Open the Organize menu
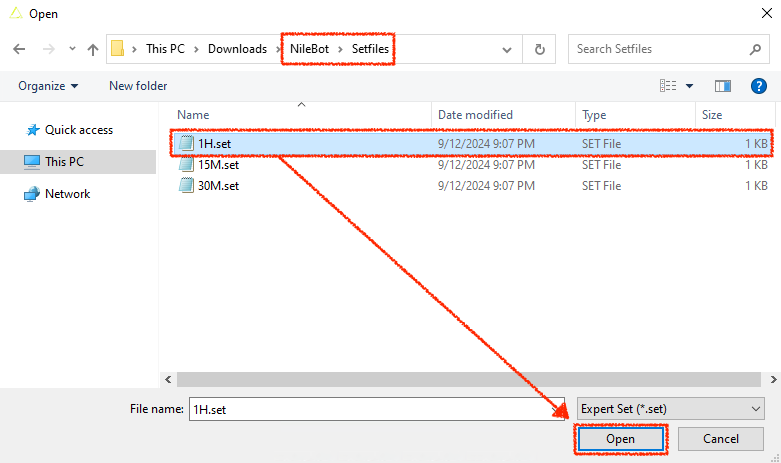Image resolution: width=781 pixels, height=463 pixels. 48,86
